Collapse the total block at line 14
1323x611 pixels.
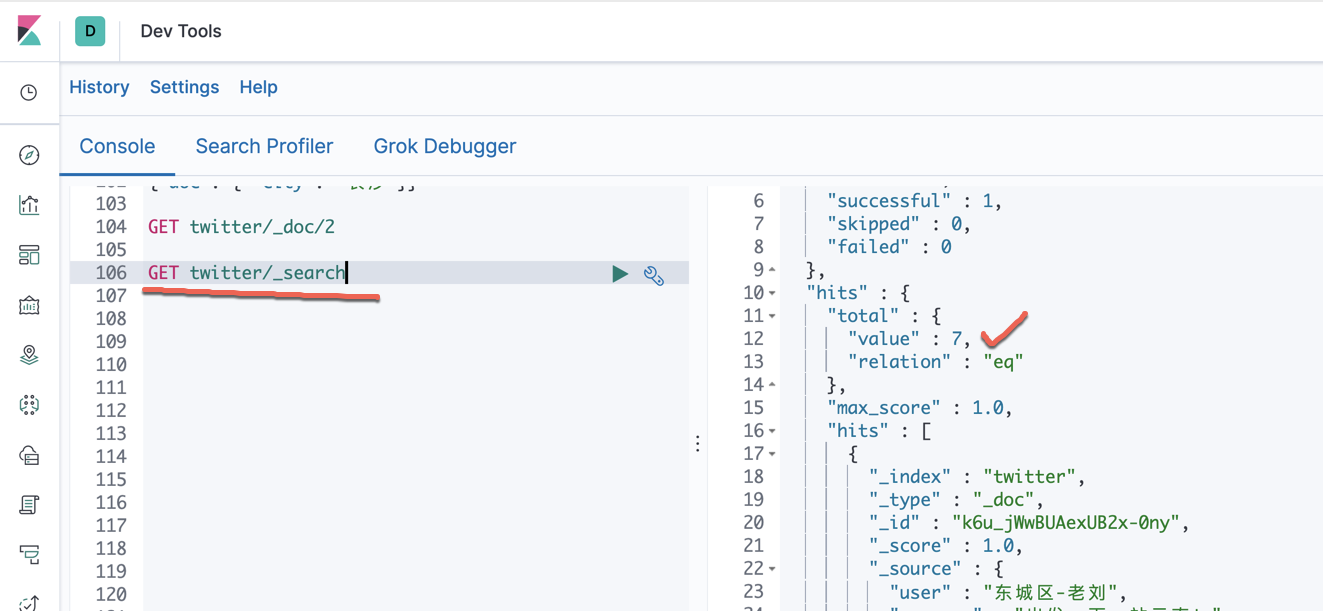click(770, 384)
